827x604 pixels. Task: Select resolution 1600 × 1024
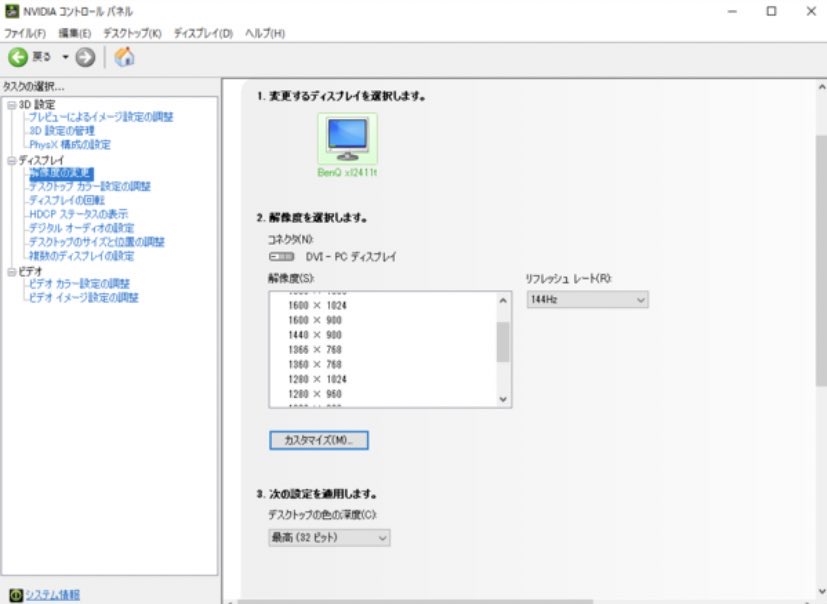pyautogui.click(x=317, y=305)
